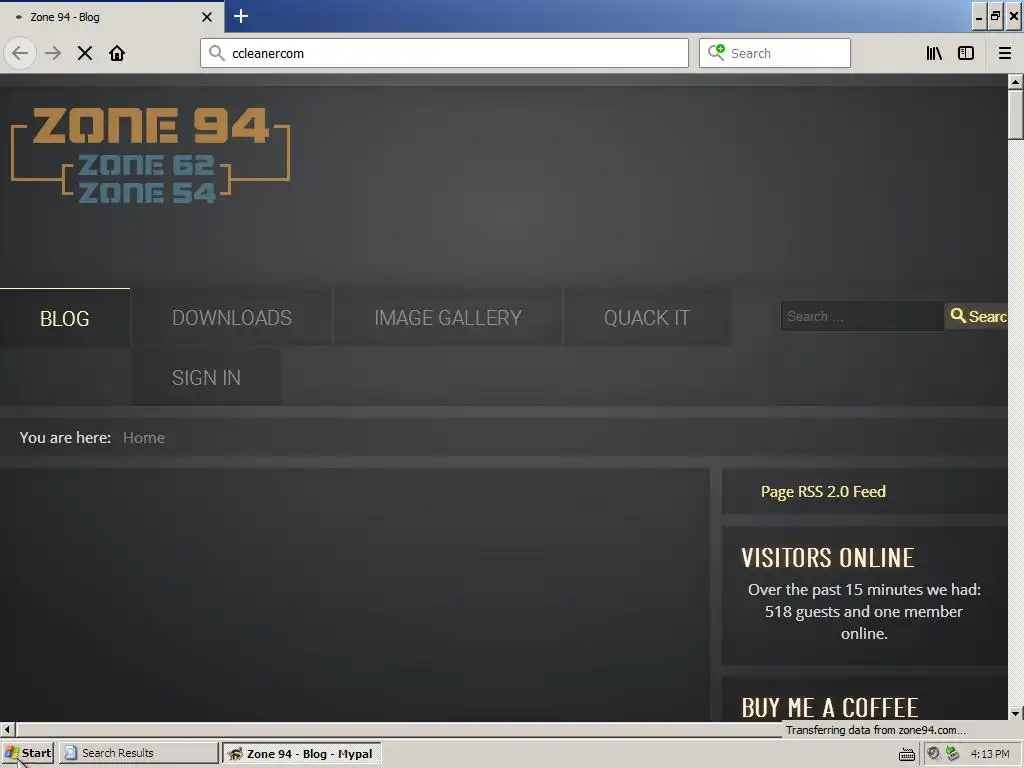Open a new tab with the plus button
This screenshot has width=1024, height=768.
coord(241,16)
